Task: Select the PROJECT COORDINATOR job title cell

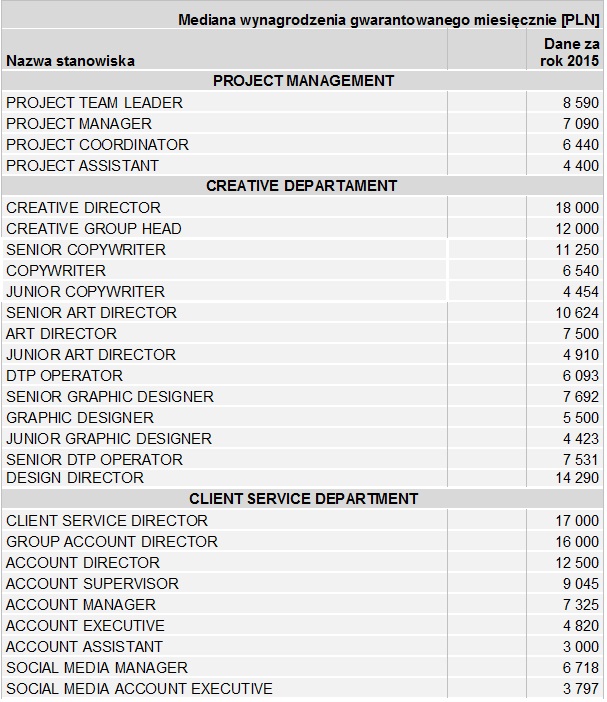Action: pos(97,145)
